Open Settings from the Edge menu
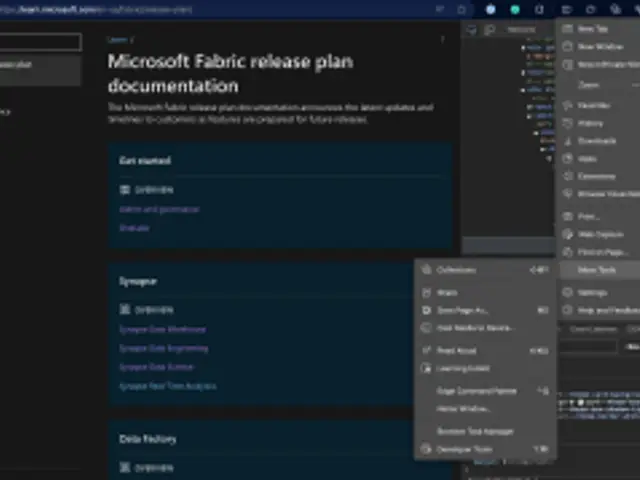 point(600,293)
